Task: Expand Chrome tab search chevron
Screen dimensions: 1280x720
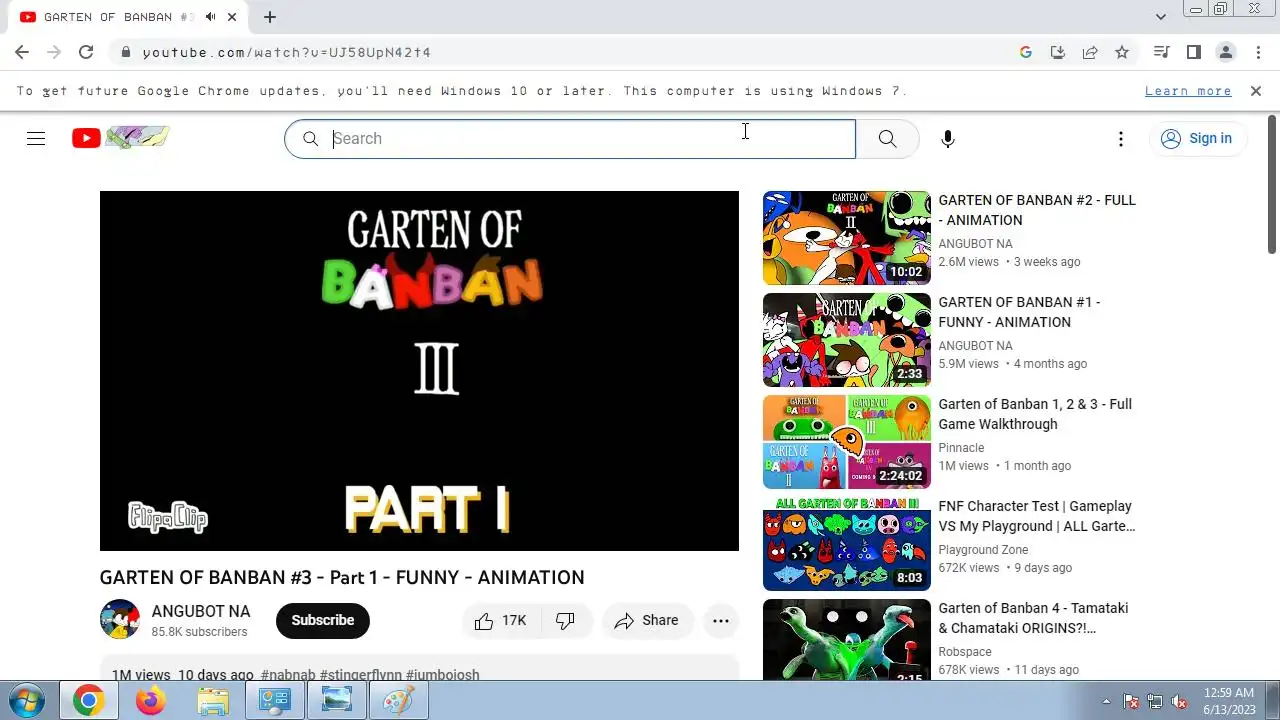Action: [1161, 17]
